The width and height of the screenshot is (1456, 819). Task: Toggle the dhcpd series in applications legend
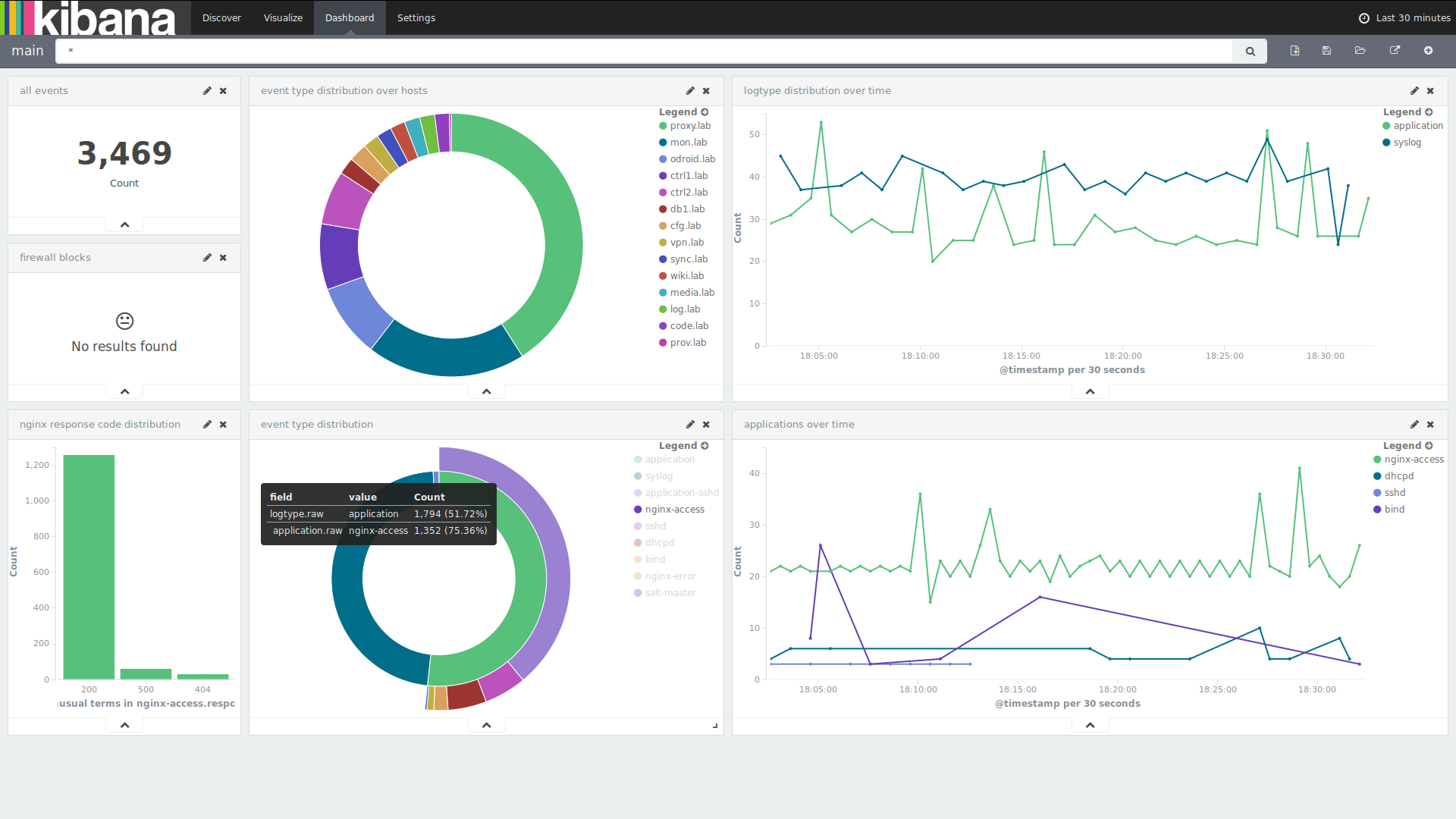pyautogui.click(x=1398, y=476)
